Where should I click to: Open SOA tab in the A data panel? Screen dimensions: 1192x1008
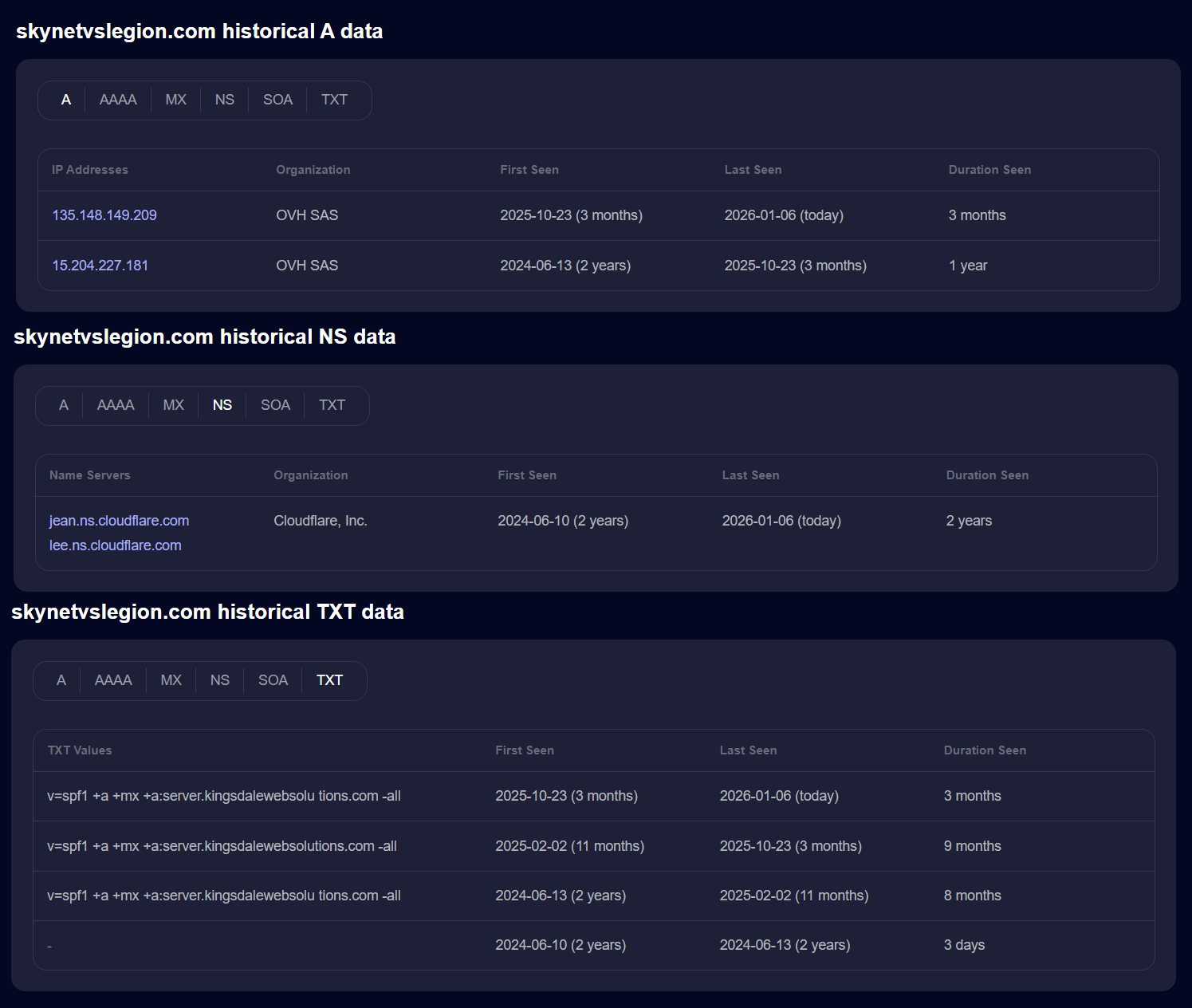[277, 100]
